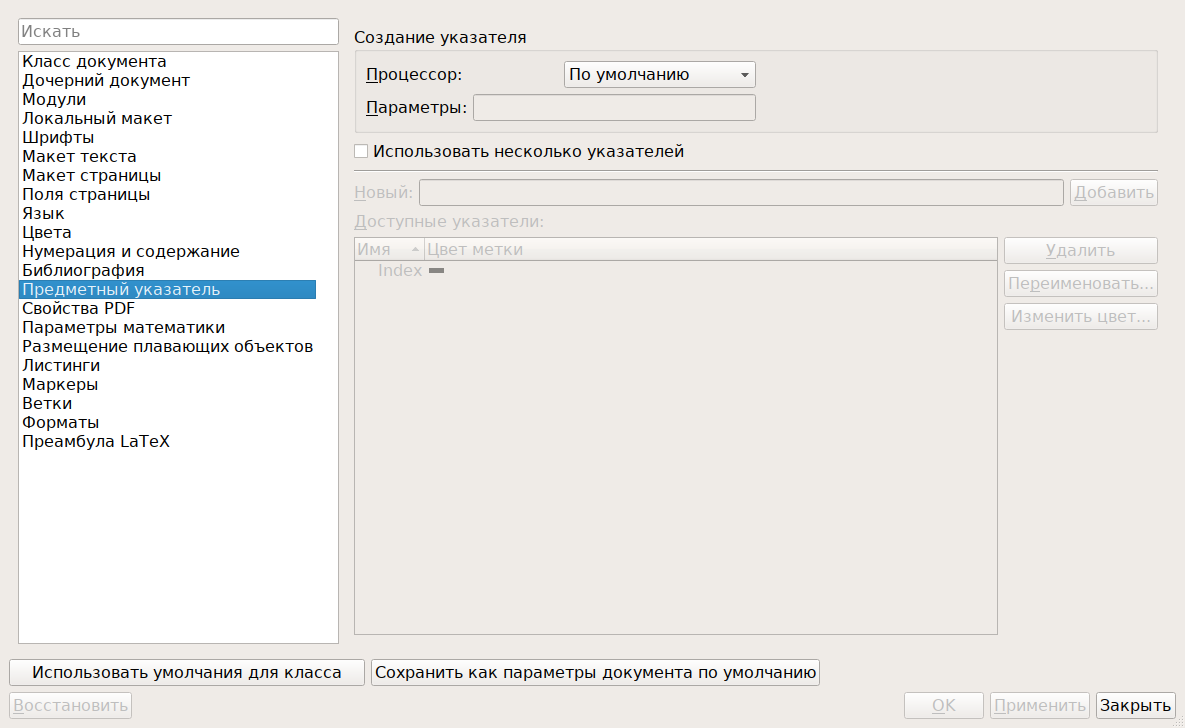This screenshot has height=728, width=1185.
Task: Sort indexes by Имя column header
Action: [x=389, y=249]
